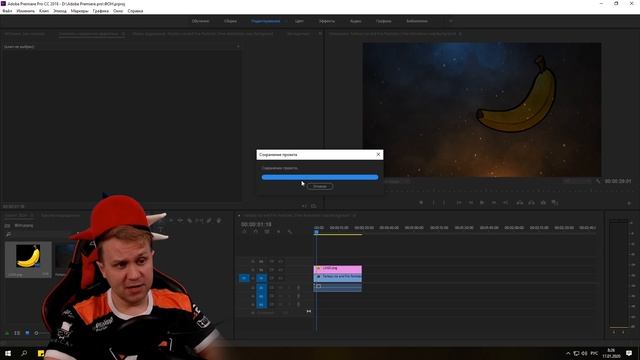
Task: Switch to the Аудио workspace tab
Action: 356,21
